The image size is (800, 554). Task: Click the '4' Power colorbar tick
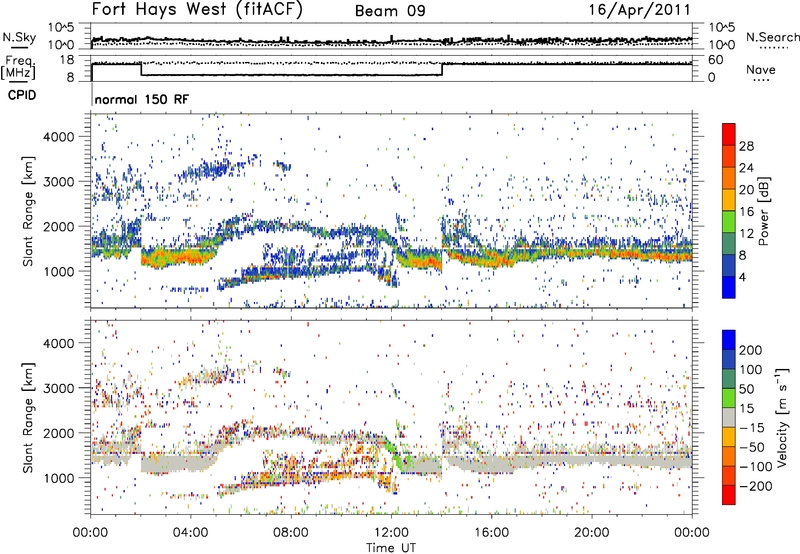pos(742,277)
